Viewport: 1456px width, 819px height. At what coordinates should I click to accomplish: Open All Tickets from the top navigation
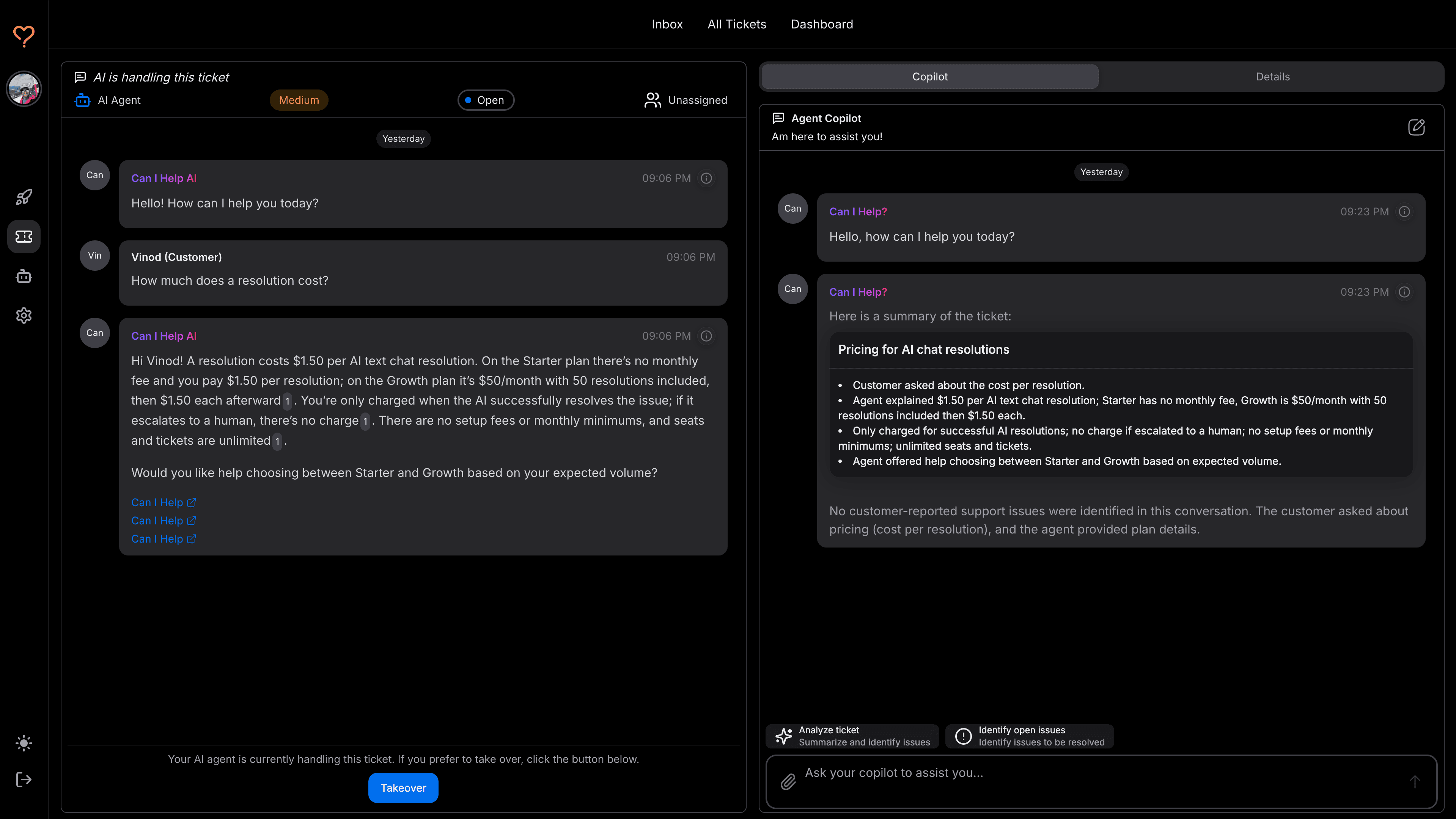coord(736,24)
